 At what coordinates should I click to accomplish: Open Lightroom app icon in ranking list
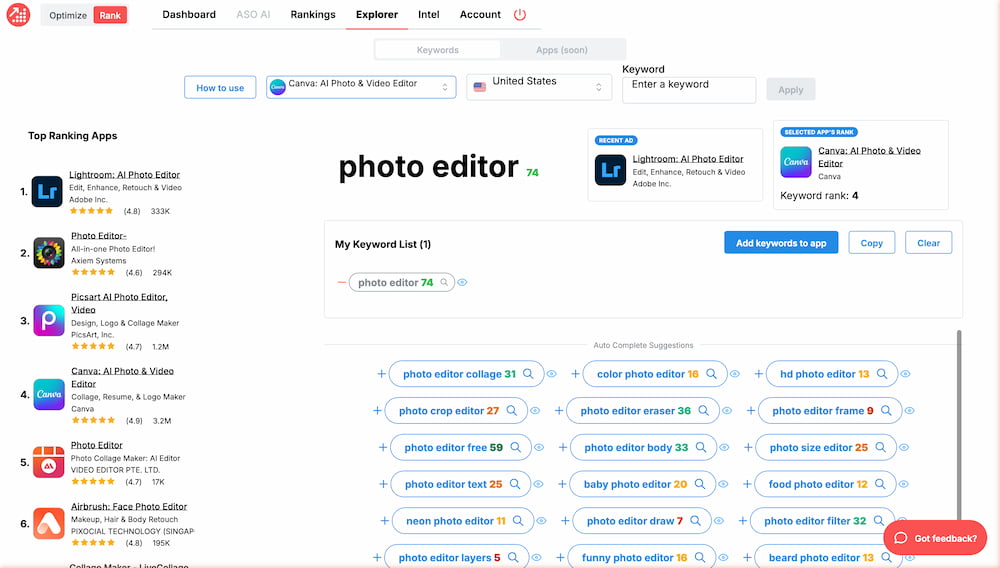point(47,192)
